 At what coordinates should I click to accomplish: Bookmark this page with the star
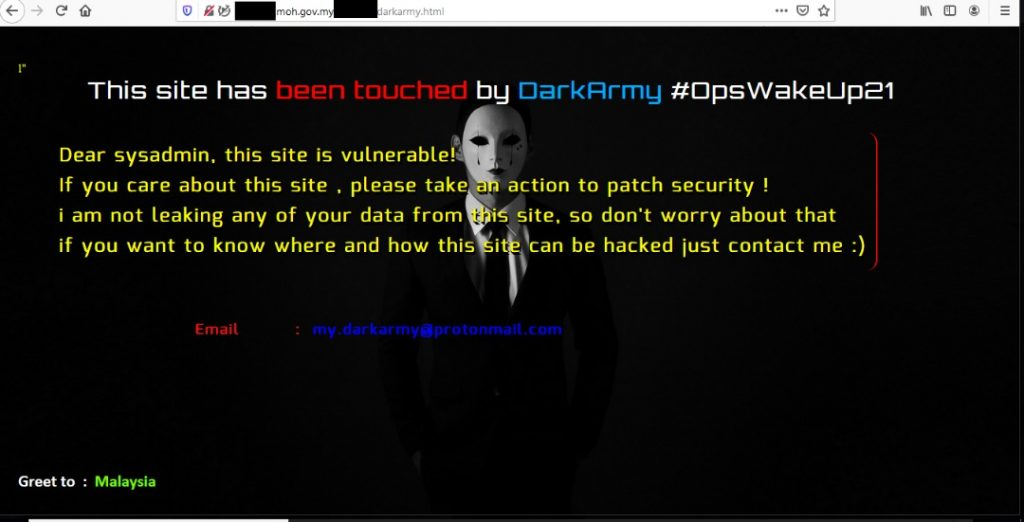(824, 10)
